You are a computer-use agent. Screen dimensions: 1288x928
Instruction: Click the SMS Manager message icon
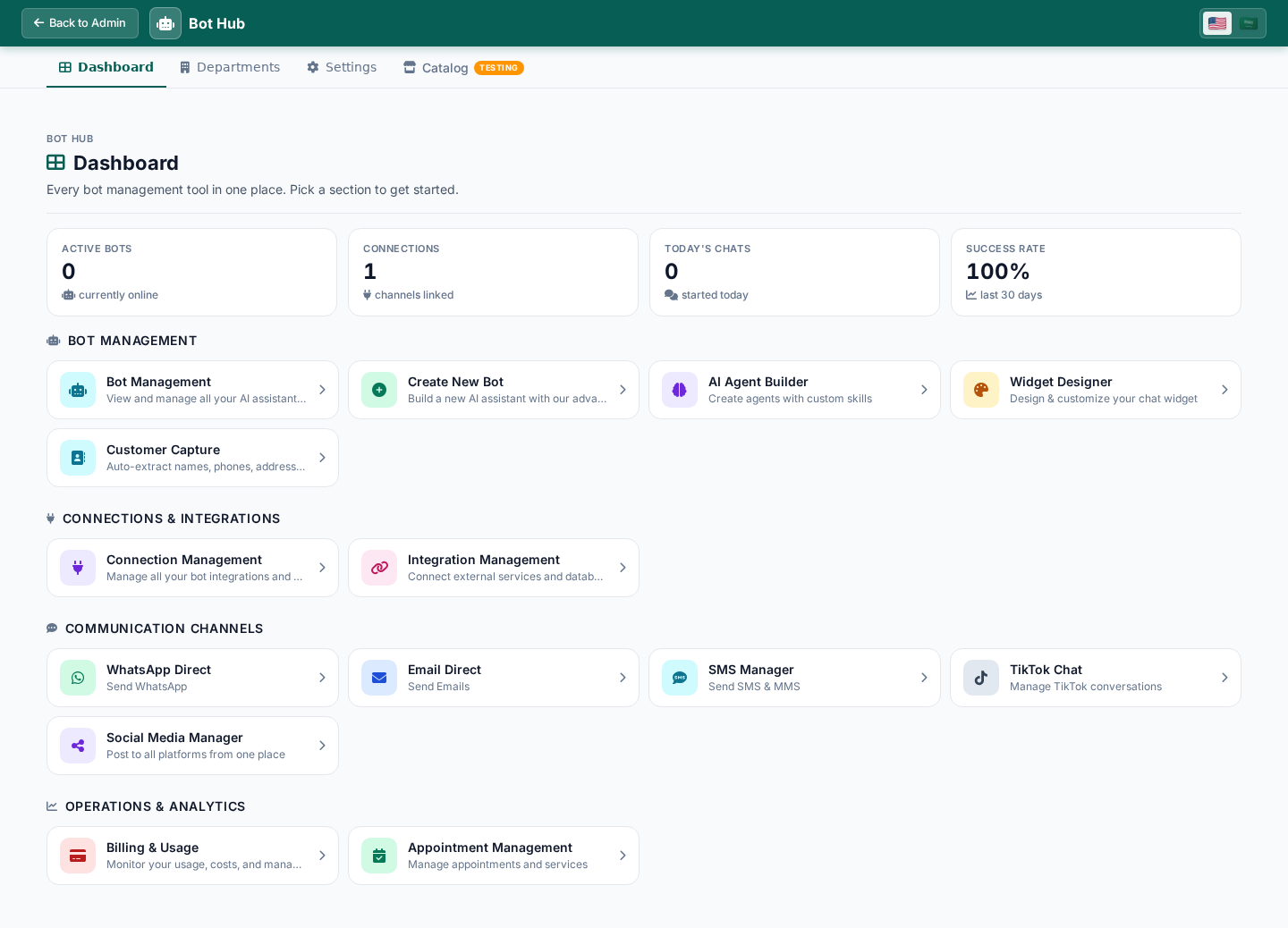click(680, 678)
